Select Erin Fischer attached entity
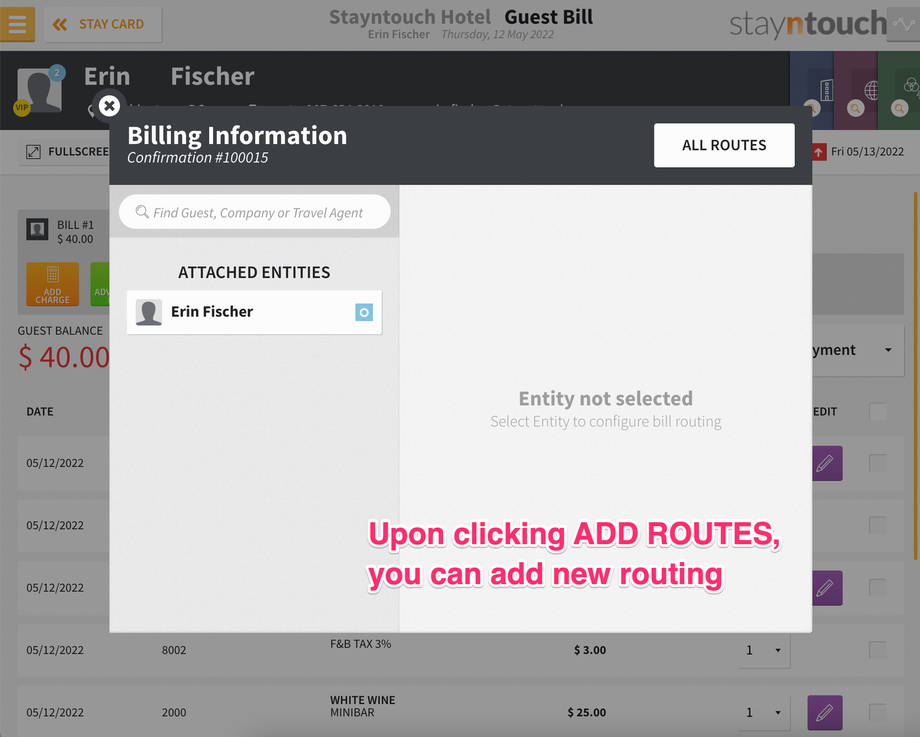The image size is (920, 737). coord(254,312)
